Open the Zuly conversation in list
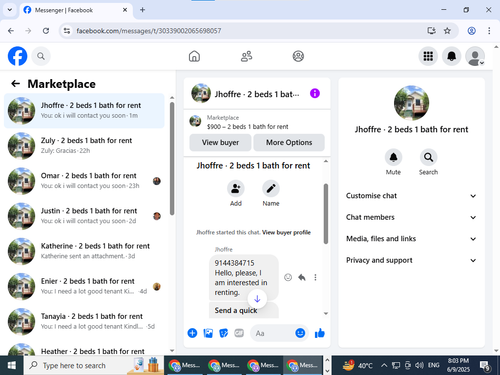500x375 pixels. (84, 146)
